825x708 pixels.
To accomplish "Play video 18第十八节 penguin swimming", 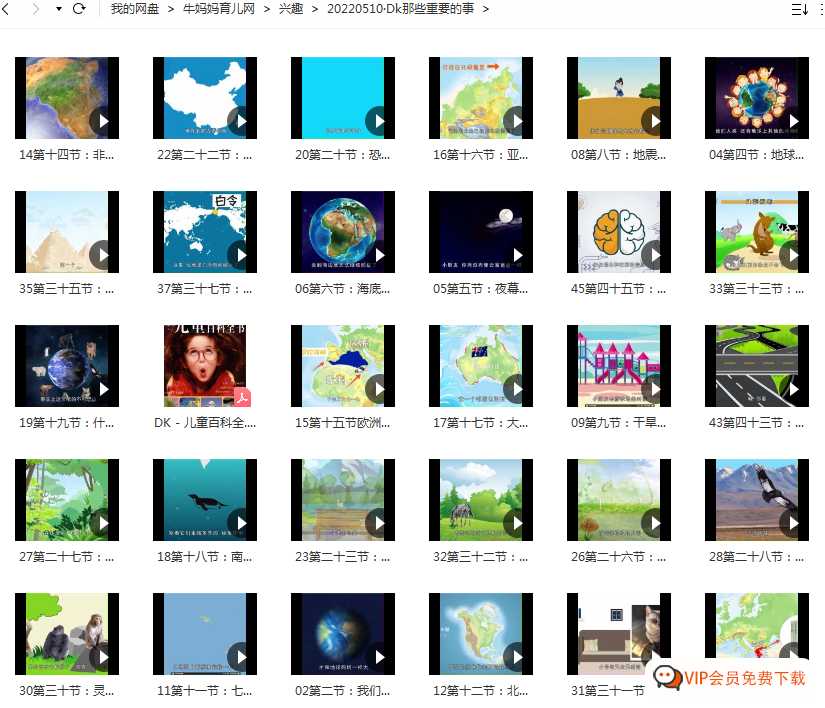I will tap(205, 500).
